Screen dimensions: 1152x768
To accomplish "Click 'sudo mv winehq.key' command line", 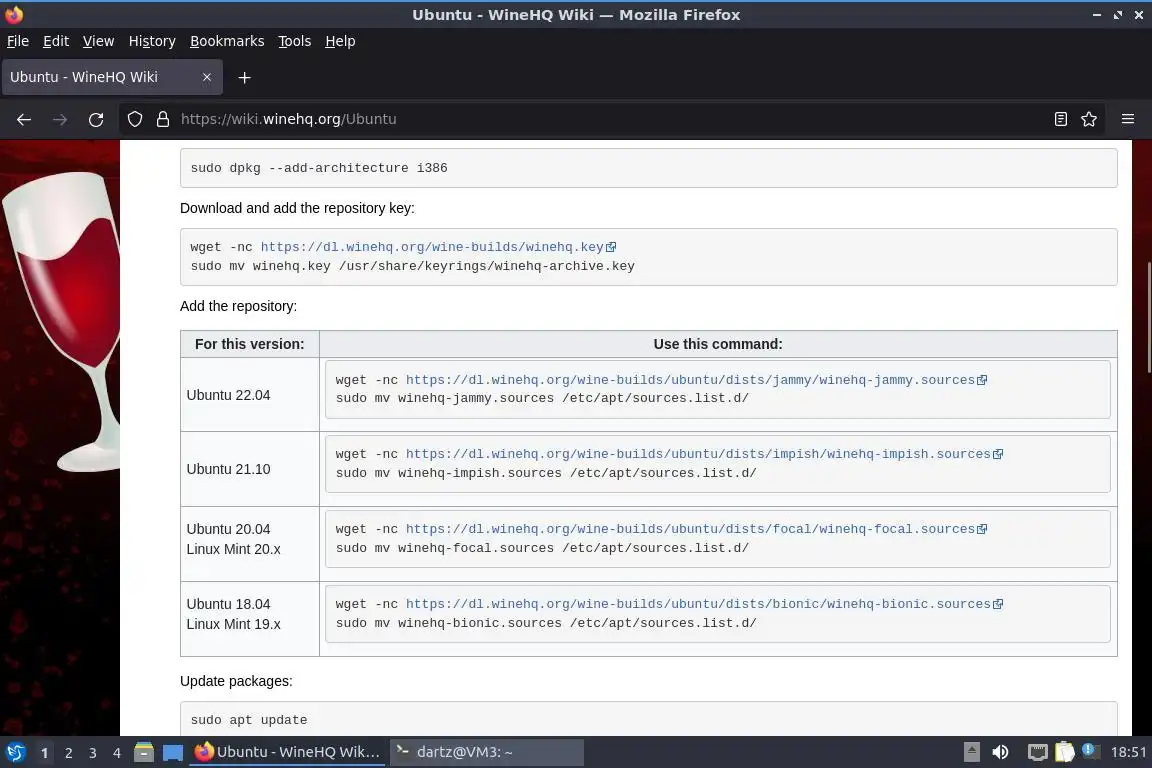I will (x=412, y=266).
